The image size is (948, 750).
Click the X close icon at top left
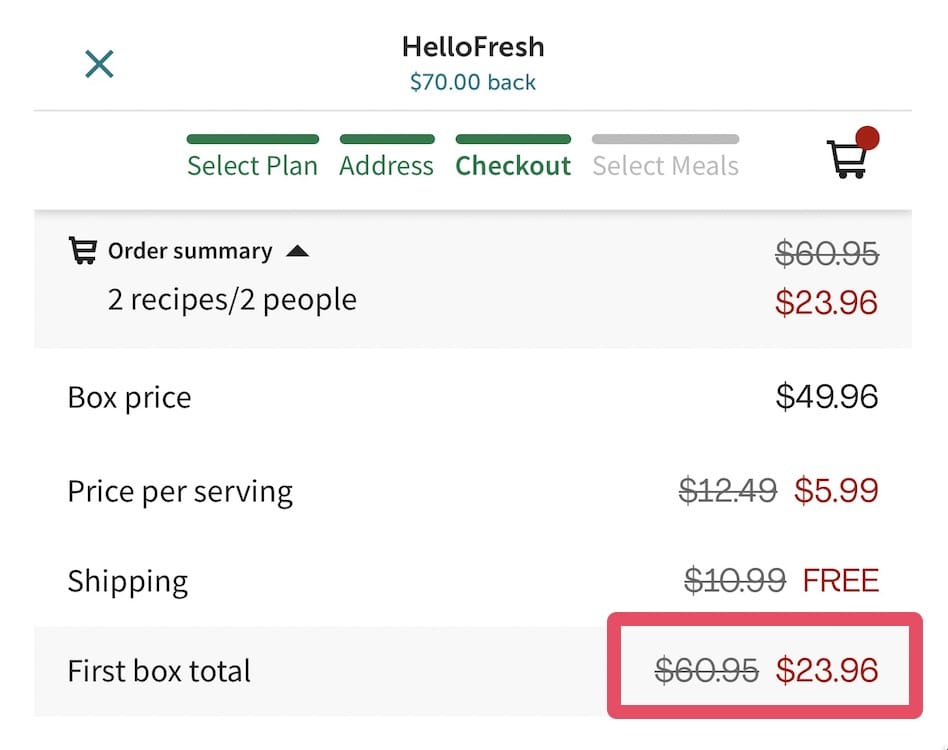99,63
